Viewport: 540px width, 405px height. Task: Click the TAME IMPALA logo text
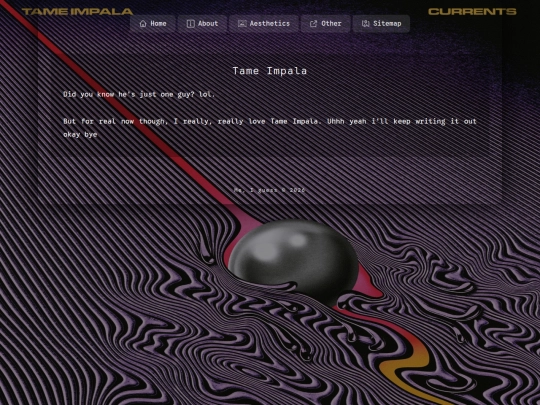click(77, 12)
